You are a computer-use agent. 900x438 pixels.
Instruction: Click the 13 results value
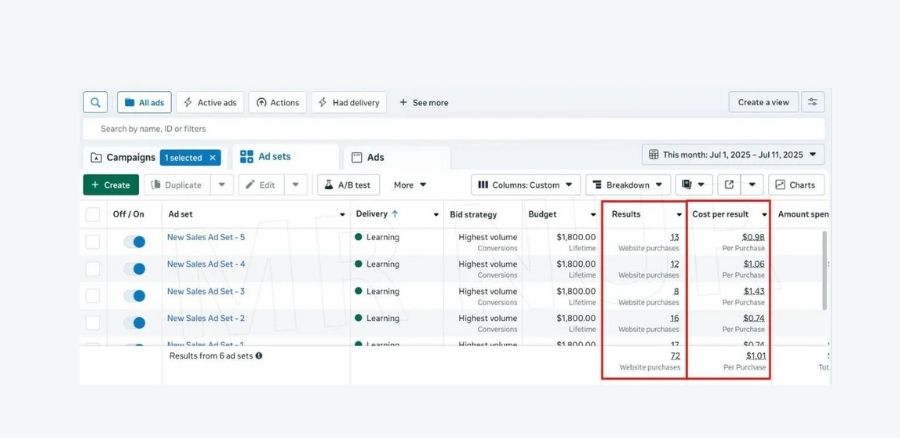[674, 237]
